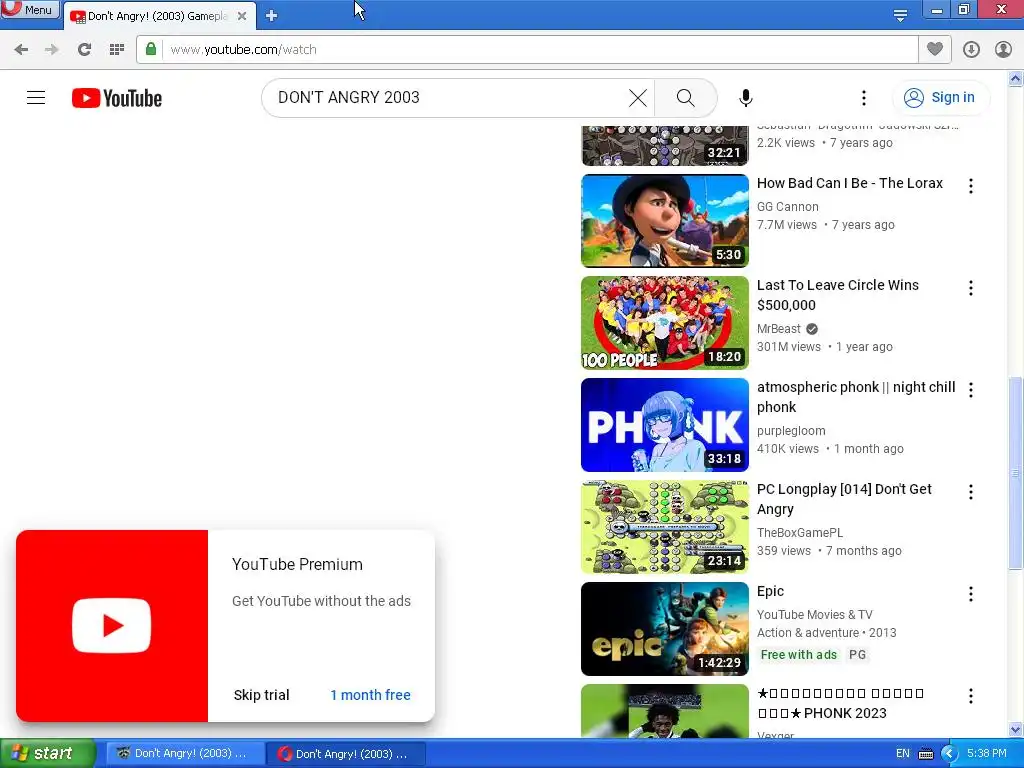This screenshot has height=768, width=1024.
Task: Open the PHONK 2023 video title
Action: [x=840, y=703]
